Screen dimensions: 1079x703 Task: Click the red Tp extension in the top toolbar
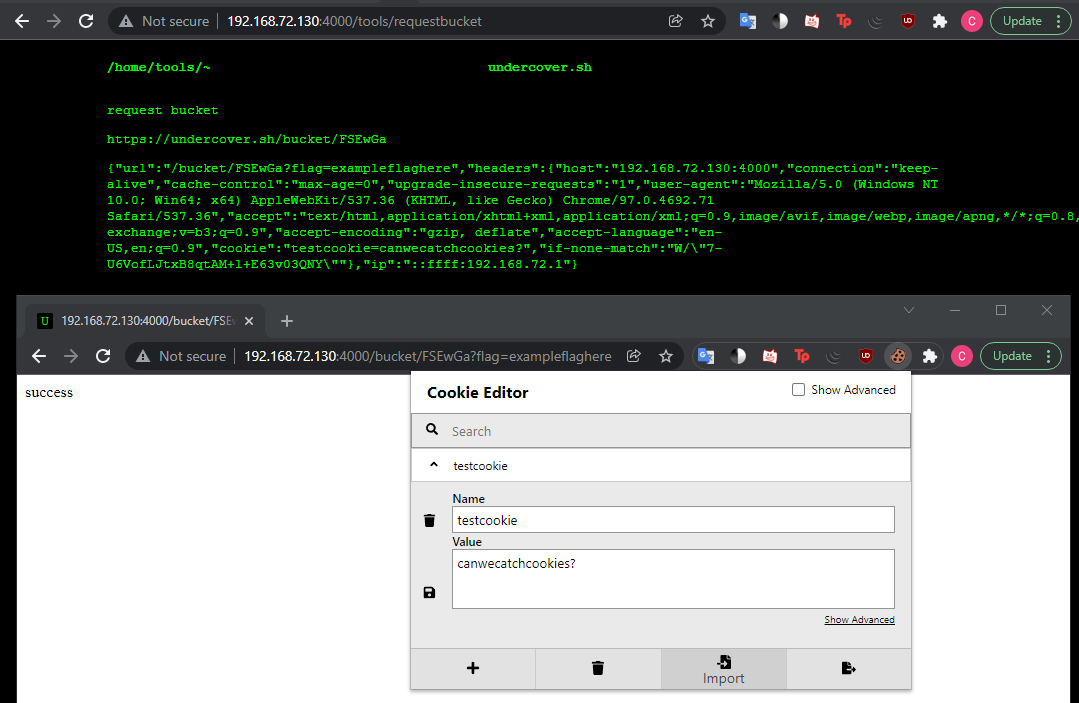click(844, 21)
